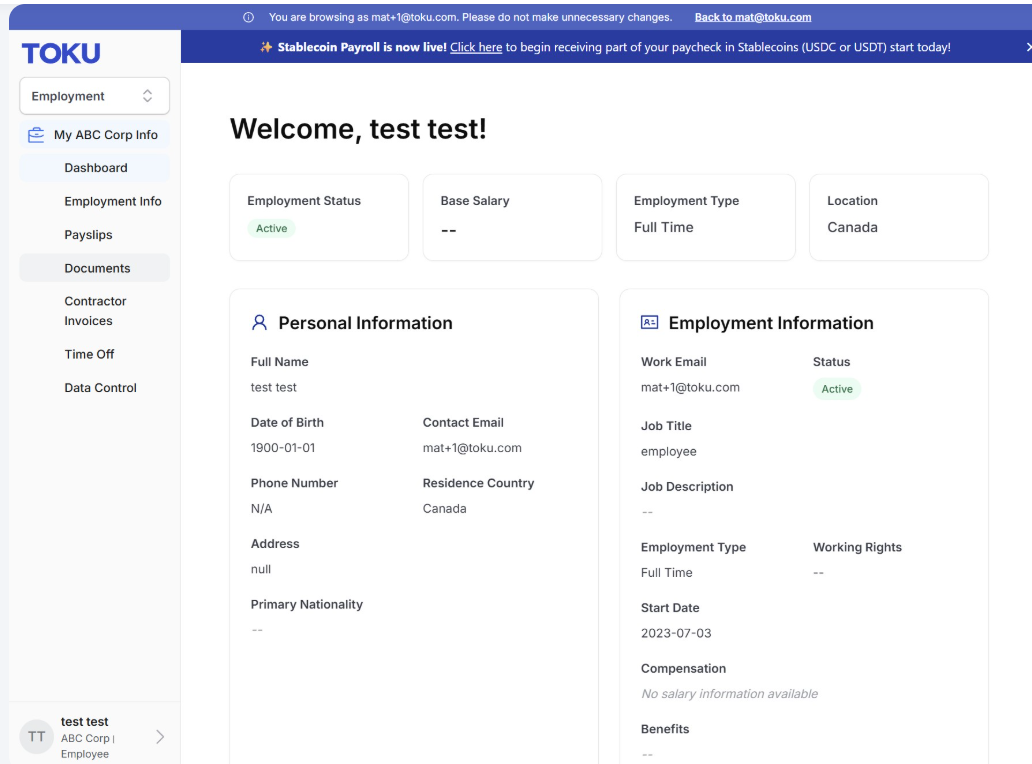
Task: Click the ID card icon by Employment Information
Action: click(x=650, y=322)
